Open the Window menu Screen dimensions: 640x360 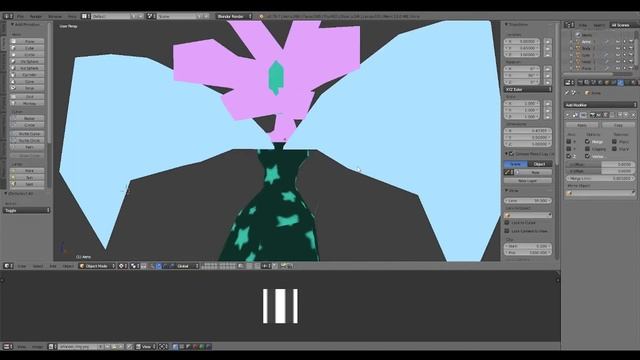[x=55, y=16]
